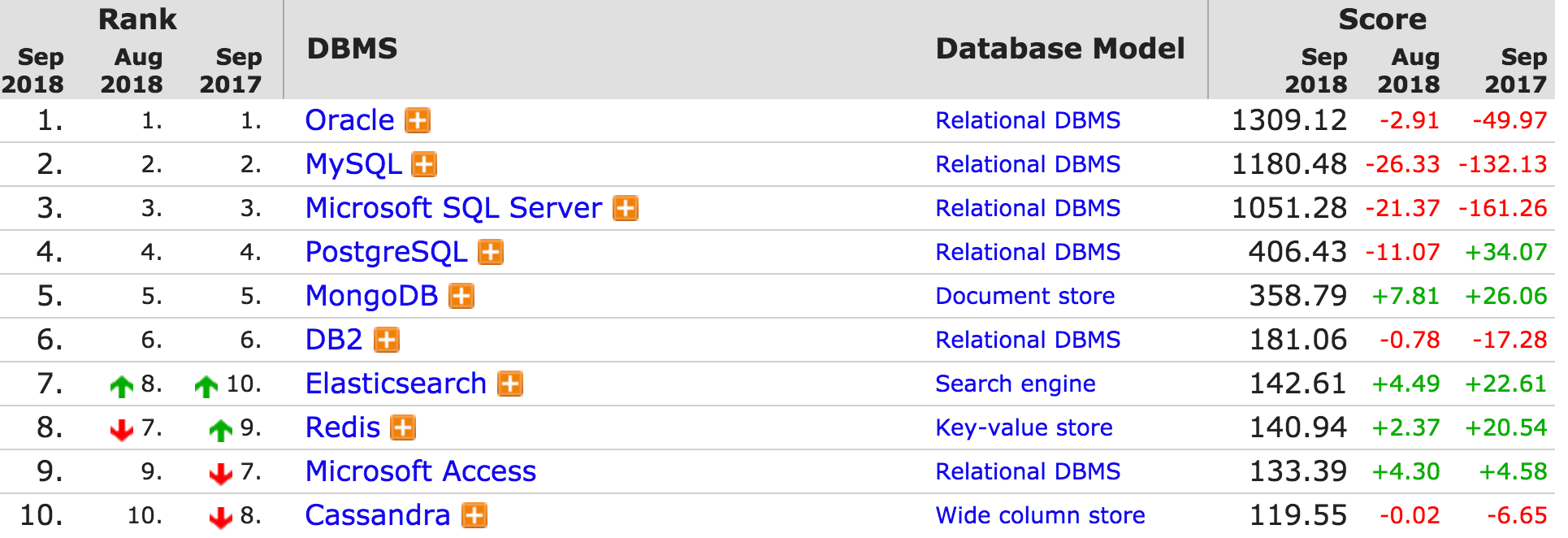Follow the Wide column store link
Image resolution: width=1568 pixels, height=538 pixels.
coord(1041,515)
